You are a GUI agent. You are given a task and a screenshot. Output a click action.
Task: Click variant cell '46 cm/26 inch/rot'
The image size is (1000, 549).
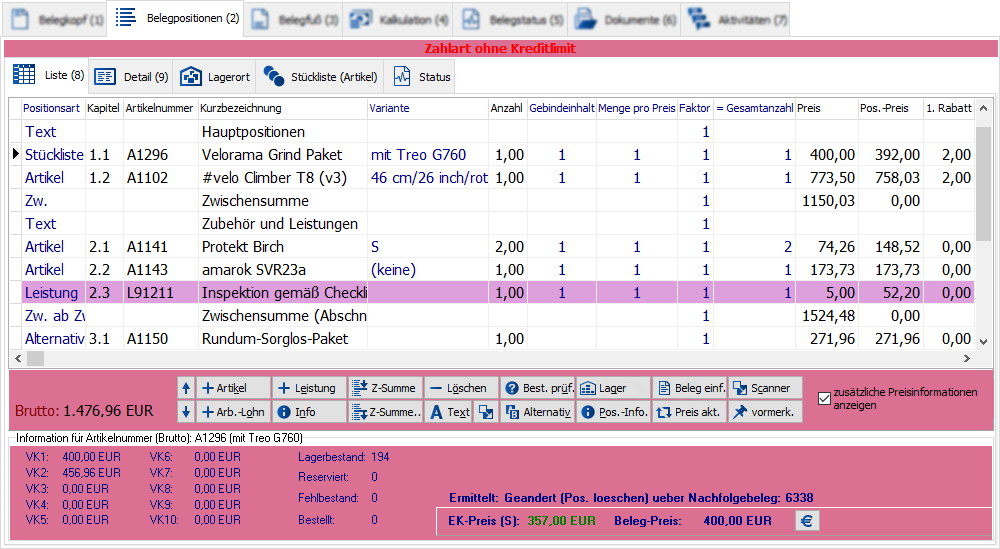pyautogui.click(x=429, y=178)
